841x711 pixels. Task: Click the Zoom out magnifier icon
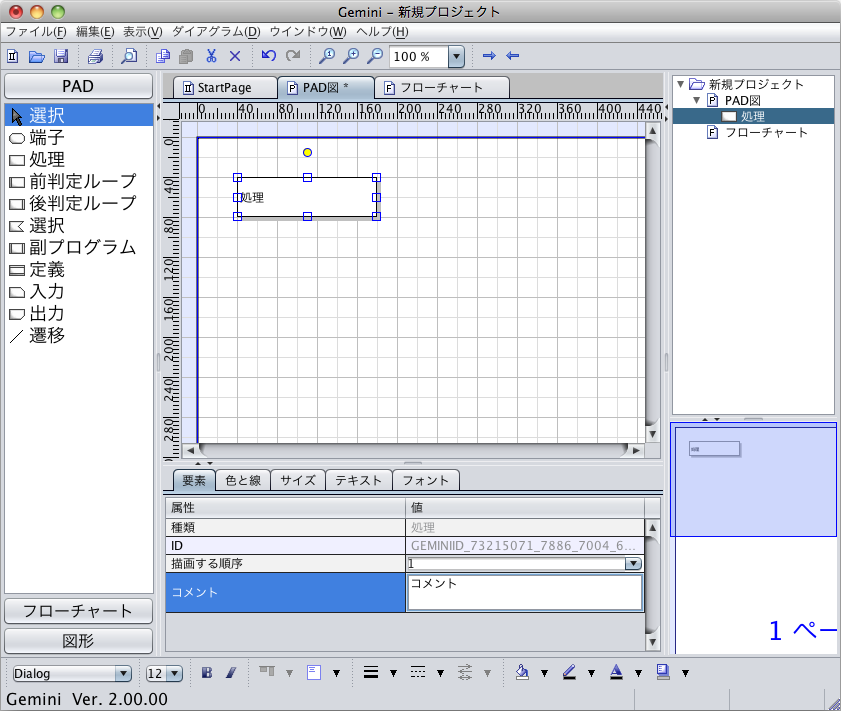point(375,56)
